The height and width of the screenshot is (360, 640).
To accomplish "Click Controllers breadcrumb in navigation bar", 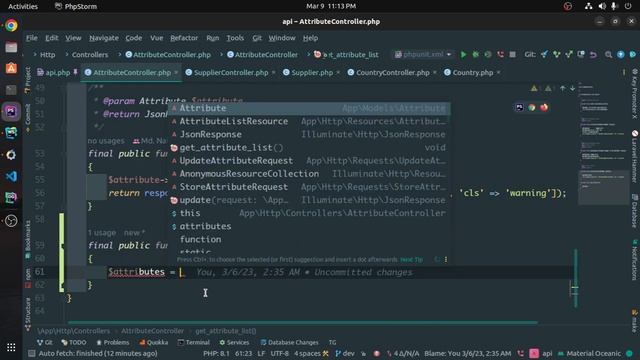I will pos(90,55).
